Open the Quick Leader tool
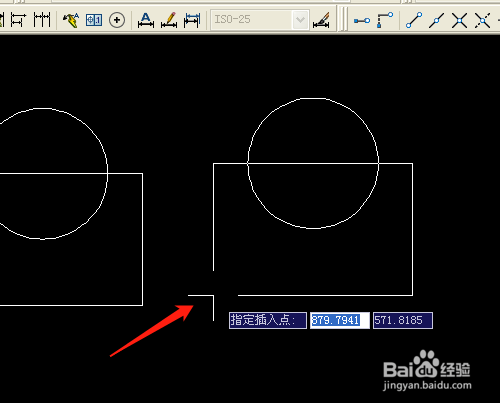The image size is (500, 403). [x=71, y=20]
